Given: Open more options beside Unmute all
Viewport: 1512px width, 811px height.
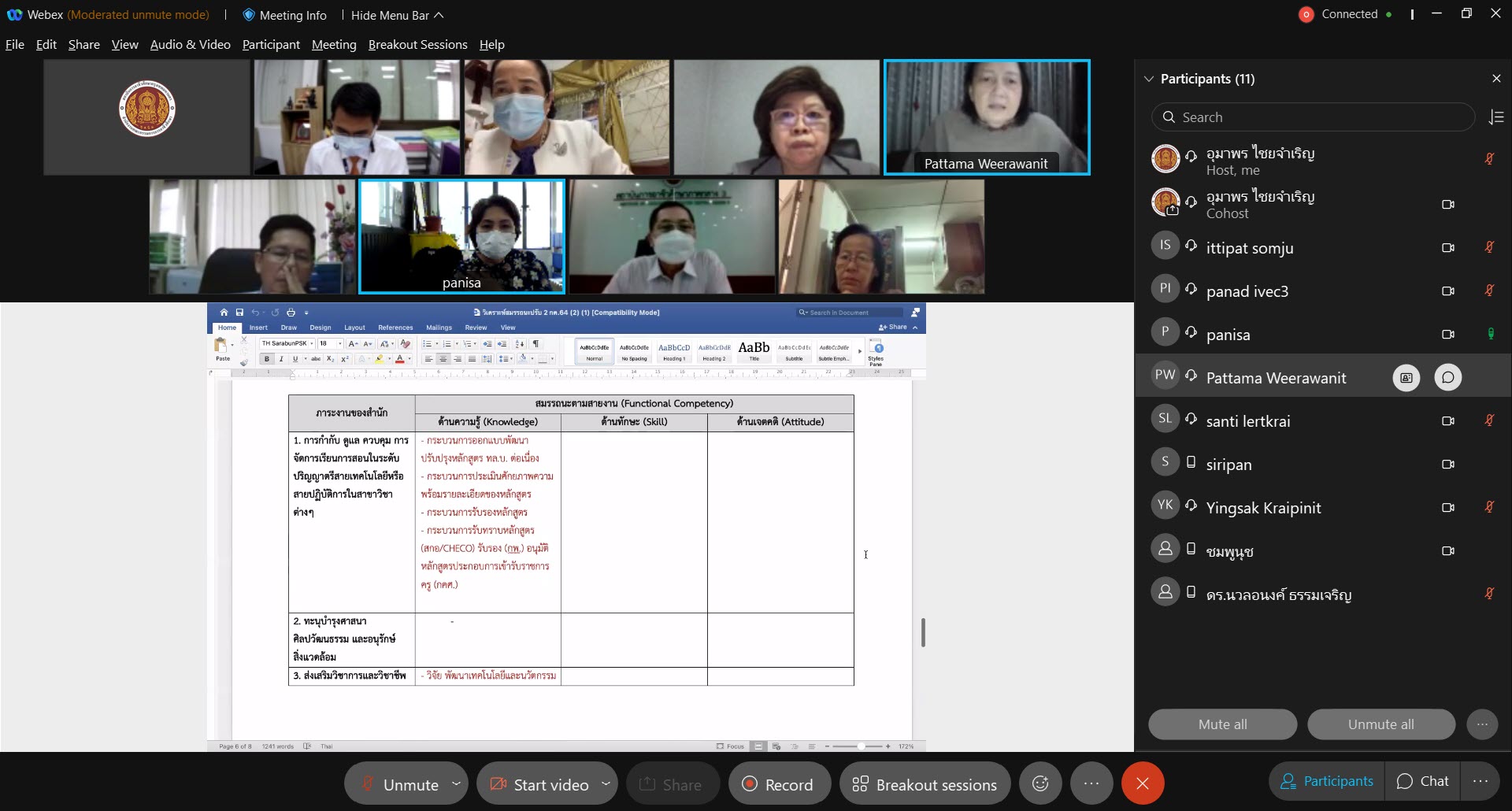Looking at the screenshot, I should 1482,724.
